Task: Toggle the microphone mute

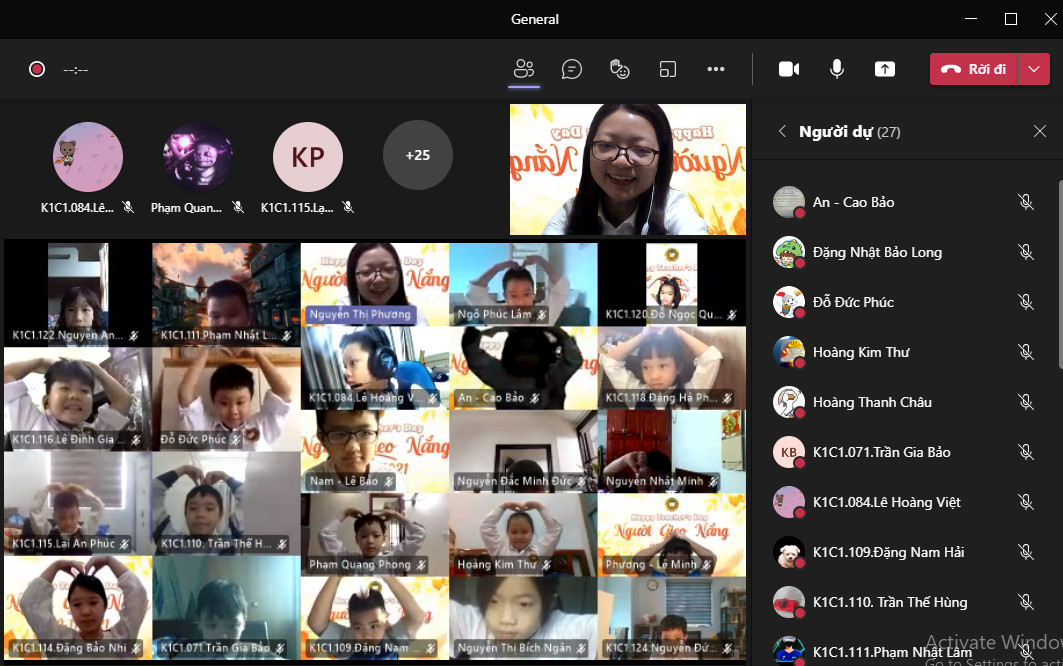Action: 836,69
